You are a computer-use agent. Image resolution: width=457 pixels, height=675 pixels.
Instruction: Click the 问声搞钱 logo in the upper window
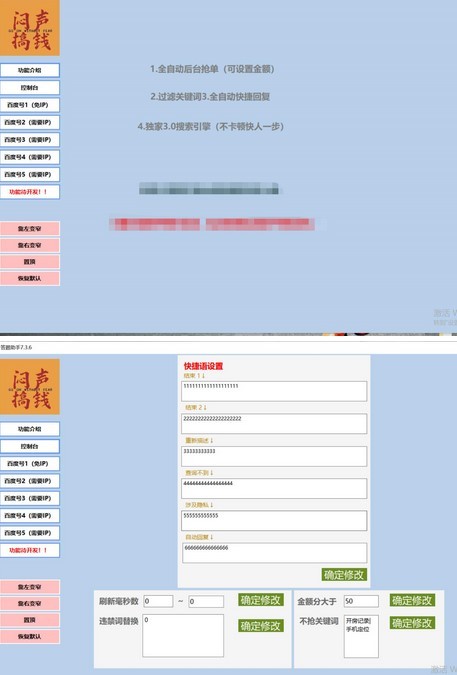coord(30,28)
